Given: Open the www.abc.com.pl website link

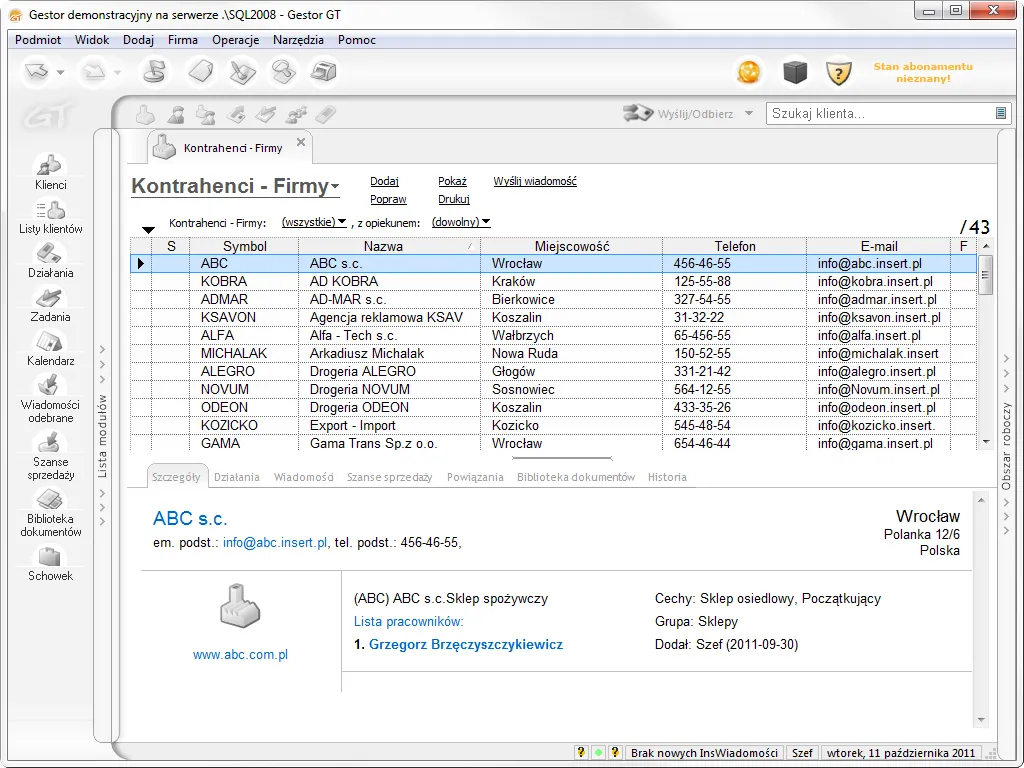Looking at the screenshot, I should click(x=240, y=654).
